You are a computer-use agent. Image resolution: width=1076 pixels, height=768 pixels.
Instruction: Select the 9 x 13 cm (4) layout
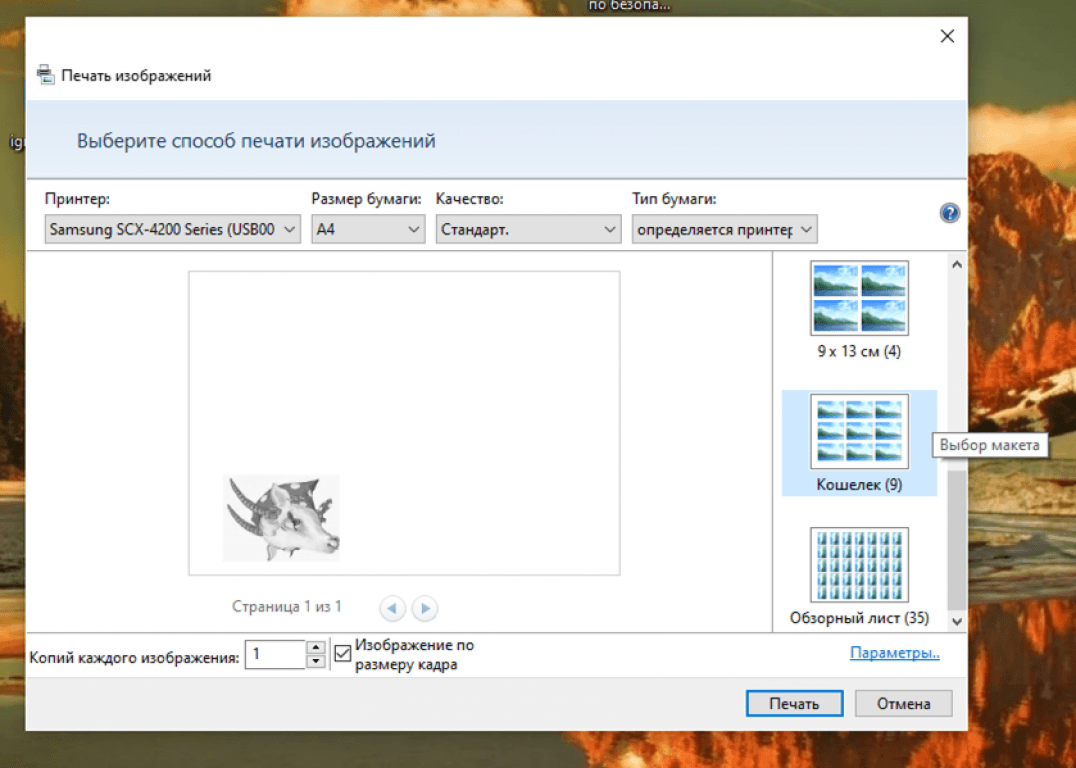pos(859,299)
